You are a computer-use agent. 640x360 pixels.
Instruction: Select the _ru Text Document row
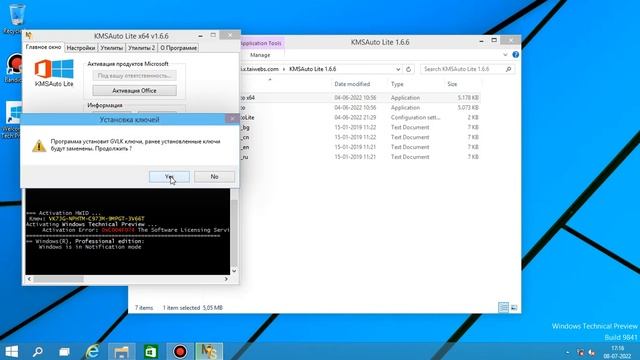click(x=360, y=157)
